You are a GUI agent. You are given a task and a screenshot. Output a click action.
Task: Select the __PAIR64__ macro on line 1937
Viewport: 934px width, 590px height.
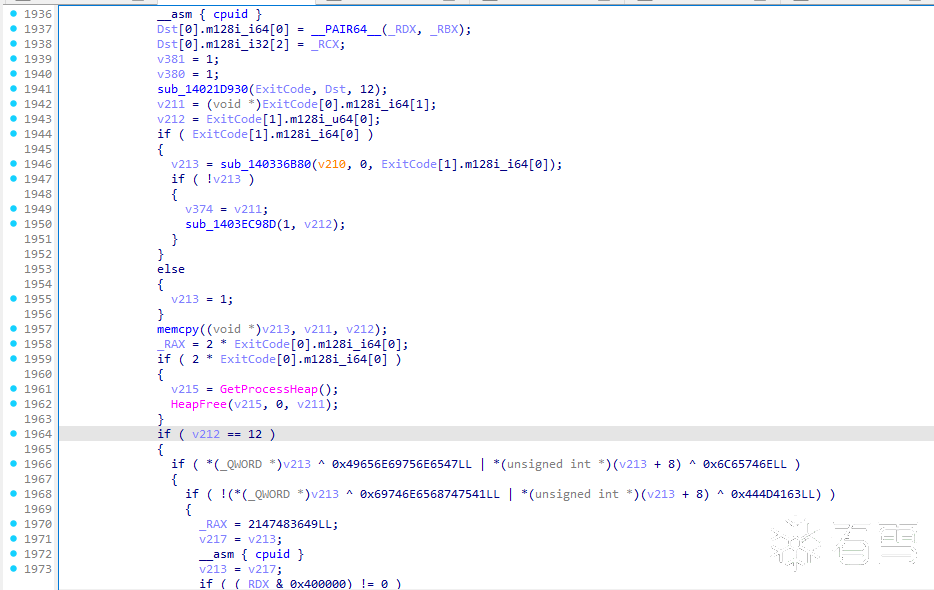pos(346,29)
